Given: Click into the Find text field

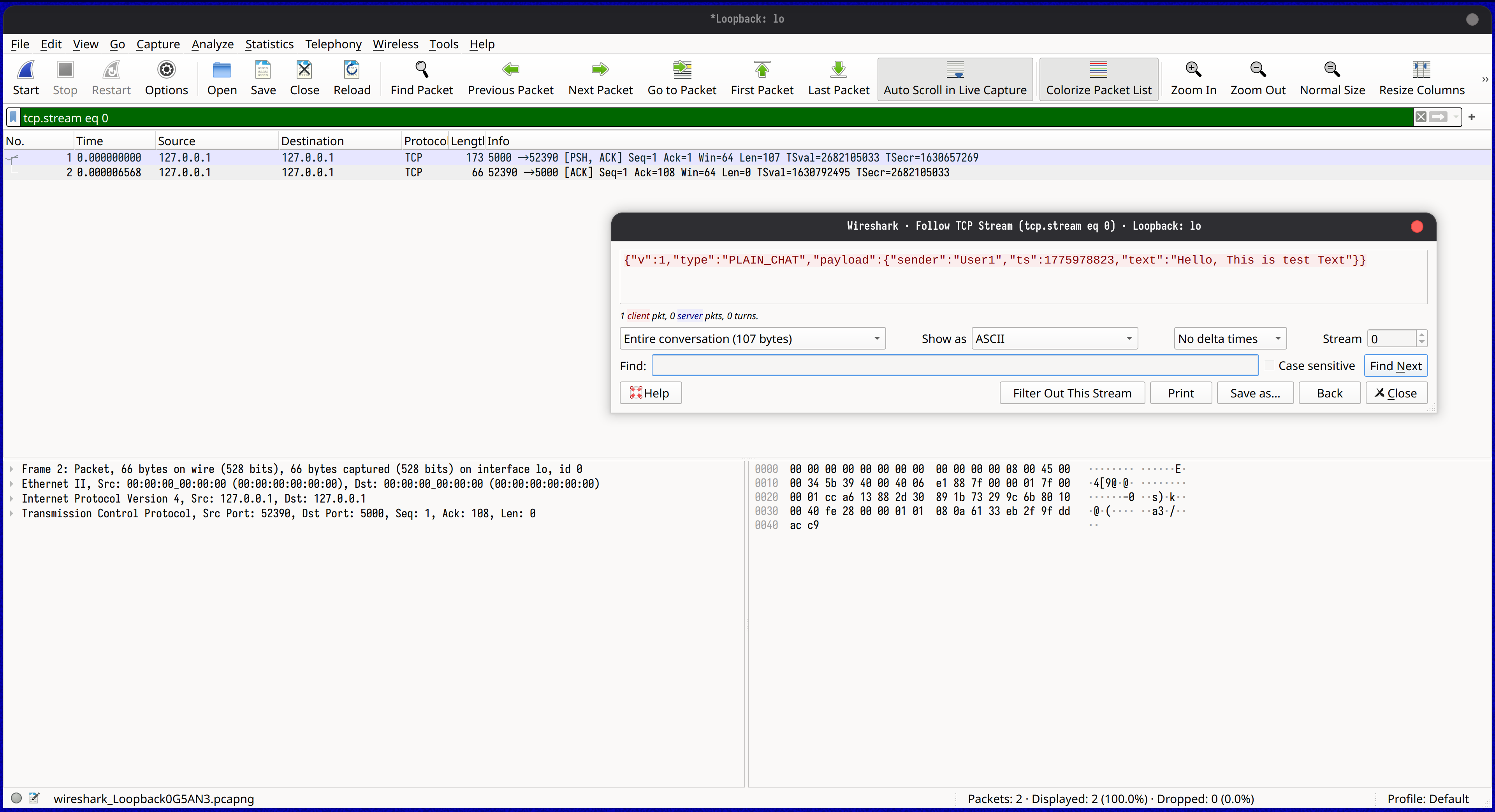Looking at the screenshot, I should pos(955,366).
